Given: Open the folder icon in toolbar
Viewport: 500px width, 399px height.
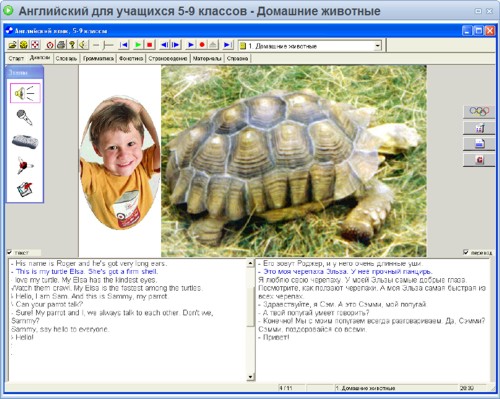Looking at the screenshot, I should click(x=13, y=45).
